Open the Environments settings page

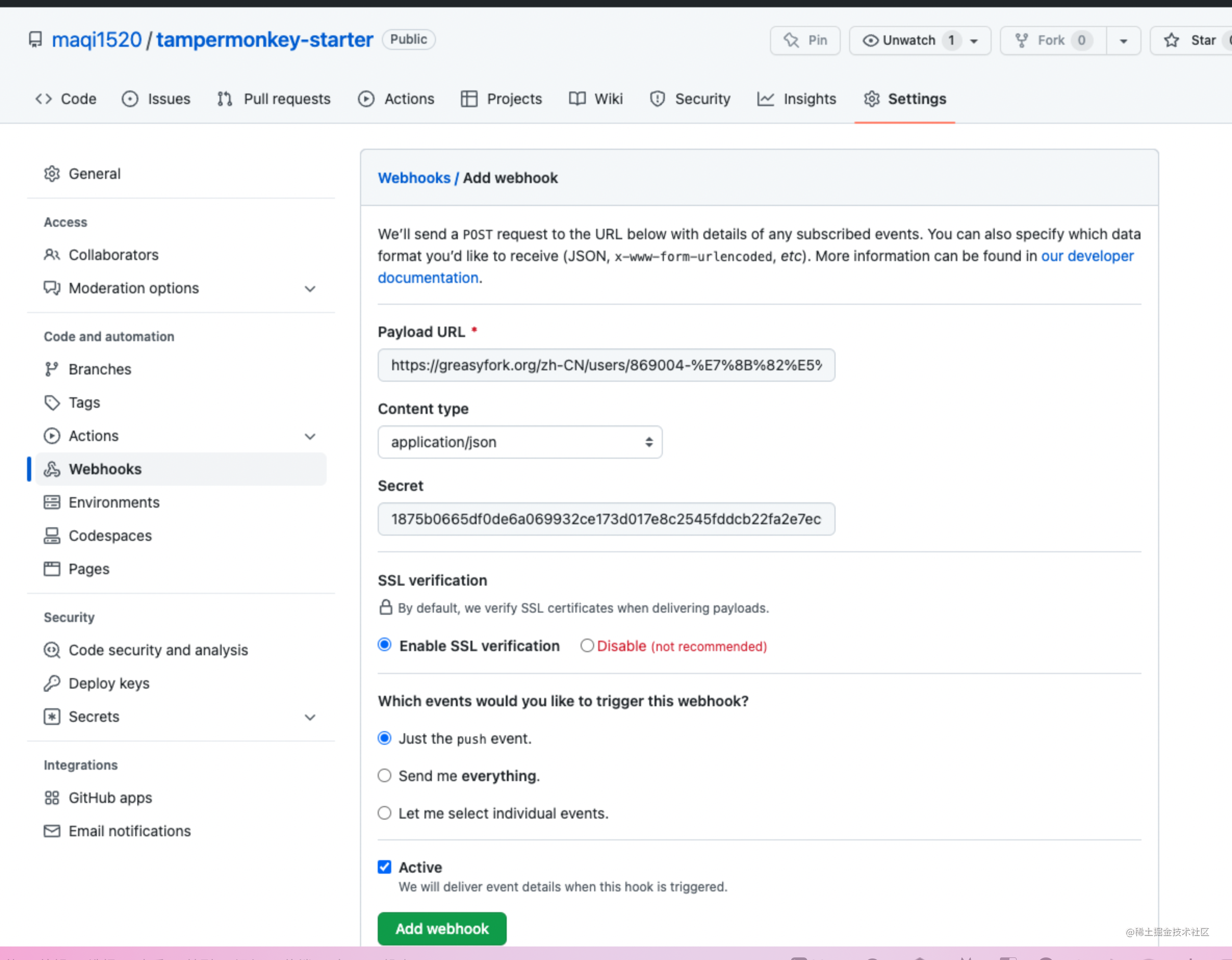pos(181,502)
